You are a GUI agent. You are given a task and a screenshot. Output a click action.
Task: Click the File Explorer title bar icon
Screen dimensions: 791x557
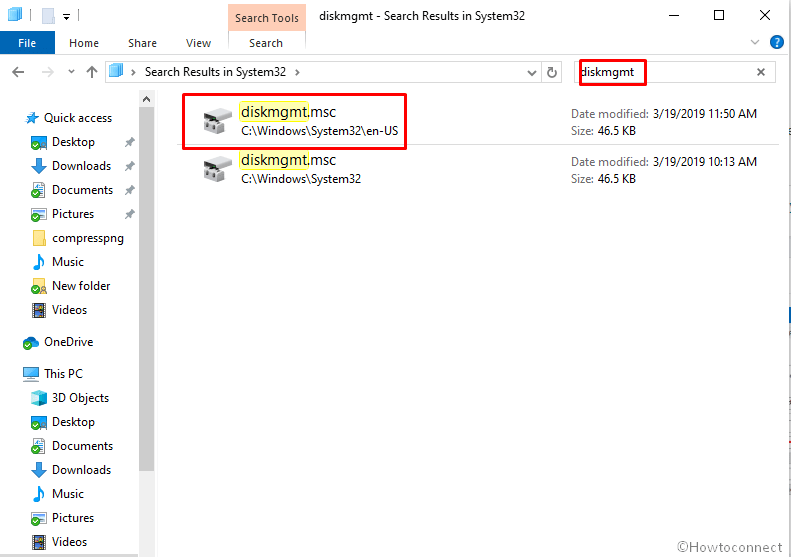pyautogui.click(x=15, y=15)
